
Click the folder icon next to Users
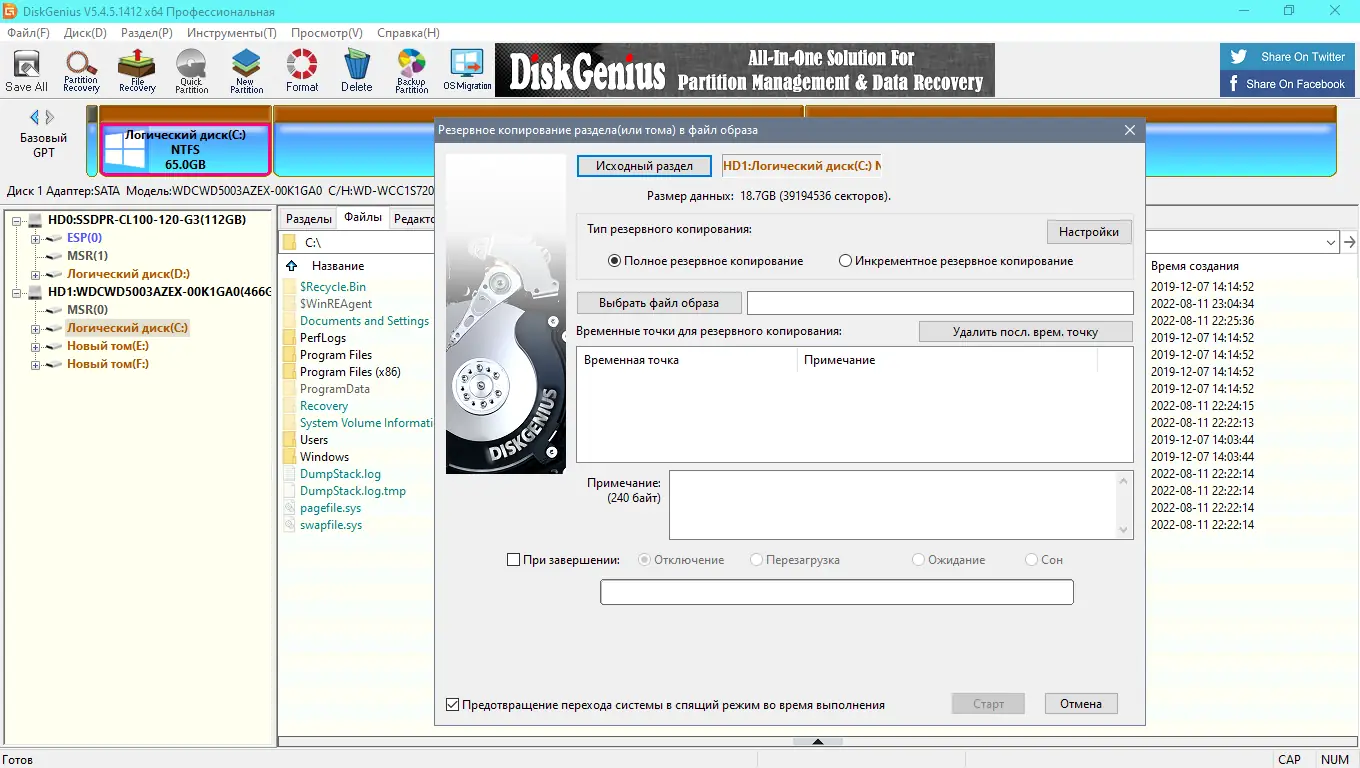coord(290,440)
